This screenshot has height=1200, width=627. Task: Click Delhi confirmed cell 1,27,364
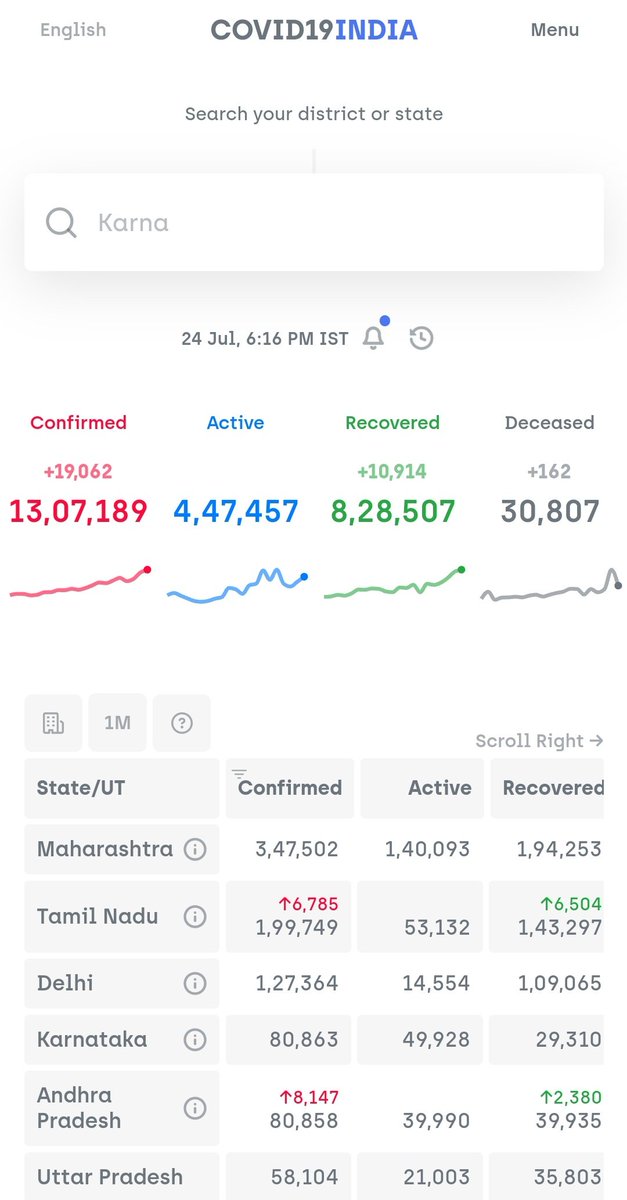coord(289,983)
